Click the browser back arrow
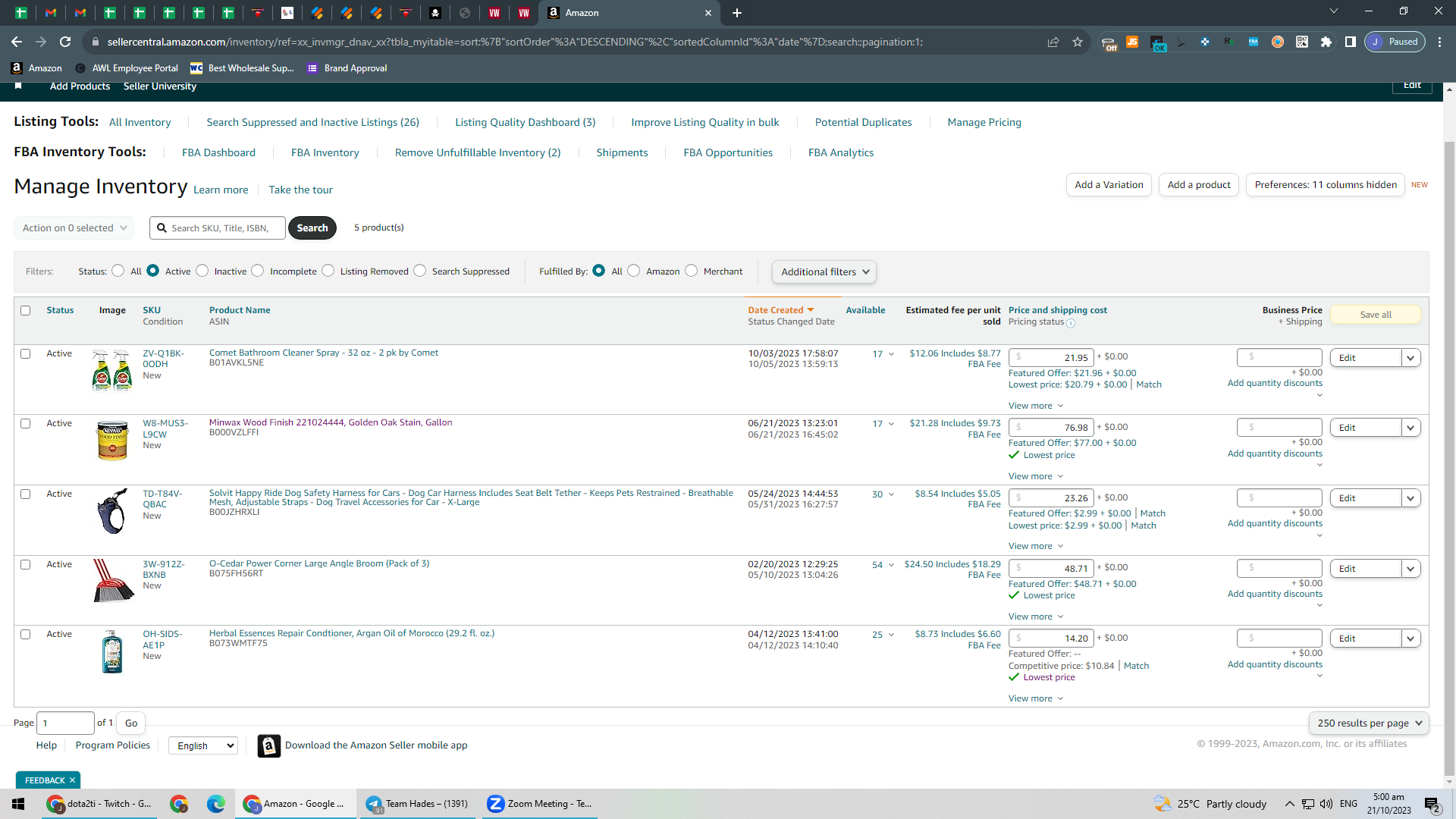This screenshot has height=819, width=1456. (x=17, y=42)
